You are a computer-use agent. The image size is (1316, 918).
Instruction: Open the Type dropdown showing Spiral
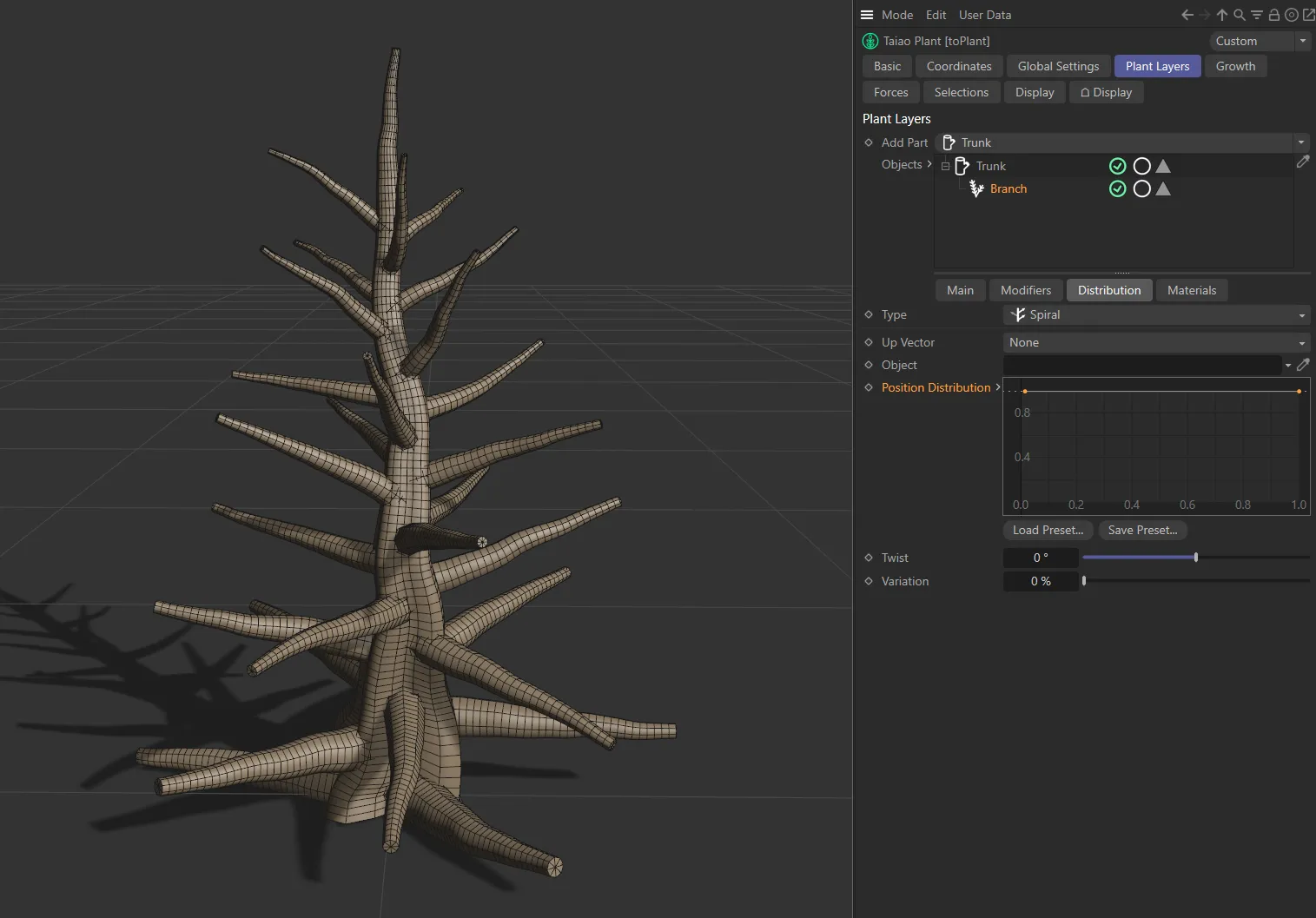pos(1154,314)
